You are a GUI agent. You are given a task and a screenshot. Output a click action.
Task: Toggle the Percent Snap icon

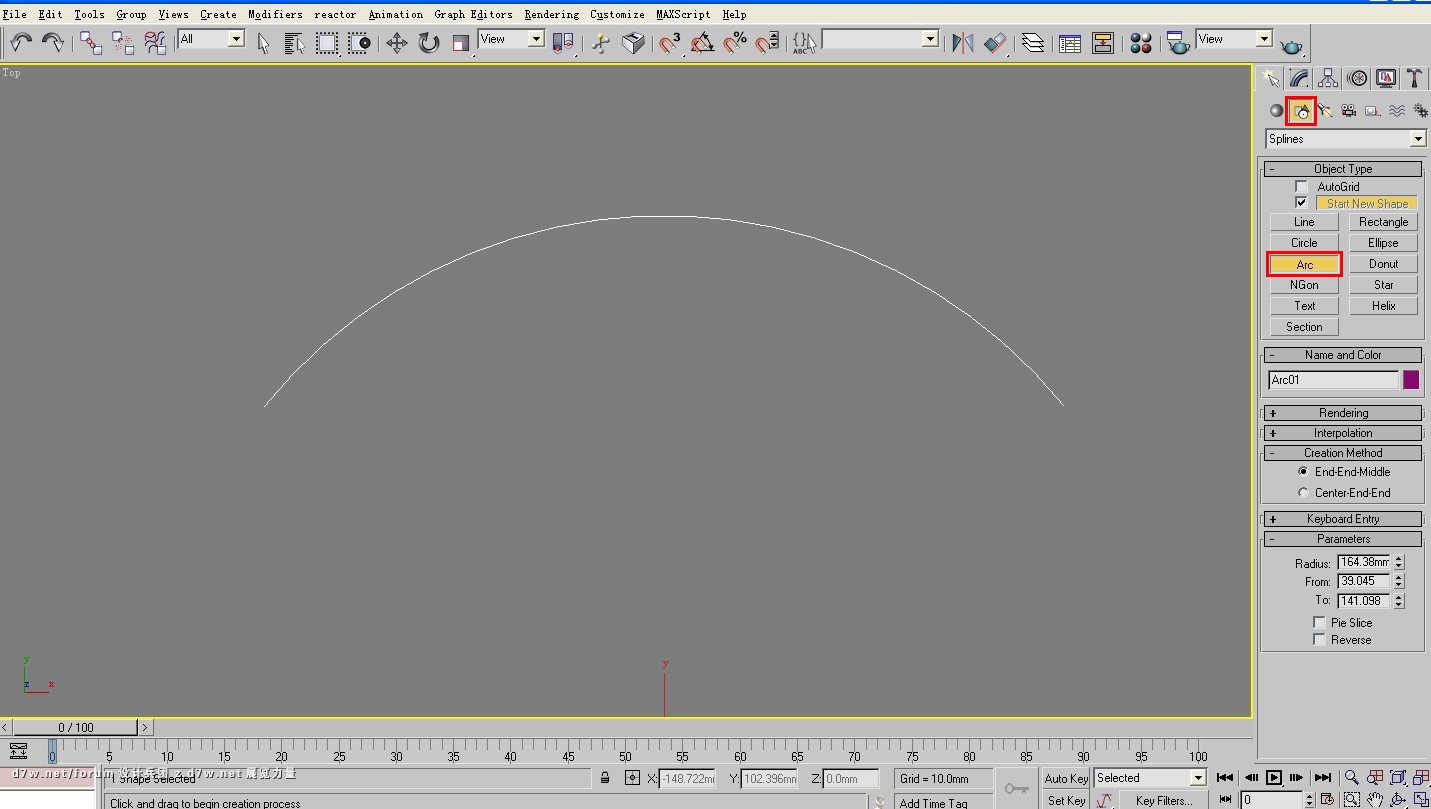coord(735,42)
